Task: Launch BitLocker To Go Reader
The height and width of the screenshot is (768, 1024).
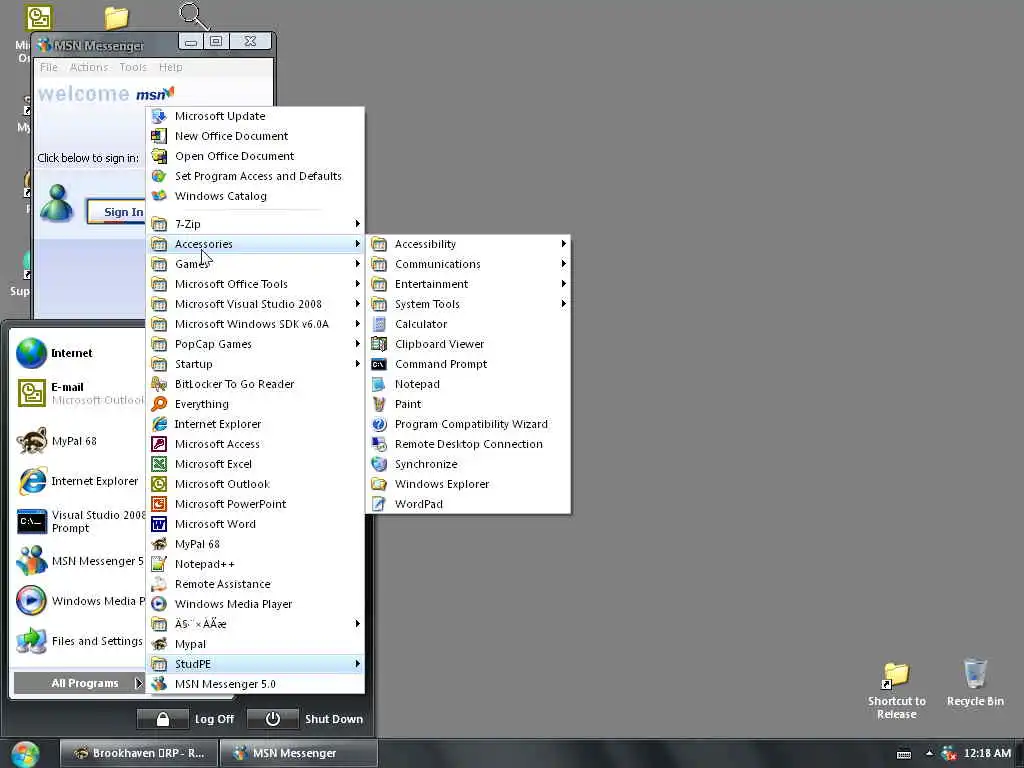Action: pyautogui.click(x=255, y=384)
